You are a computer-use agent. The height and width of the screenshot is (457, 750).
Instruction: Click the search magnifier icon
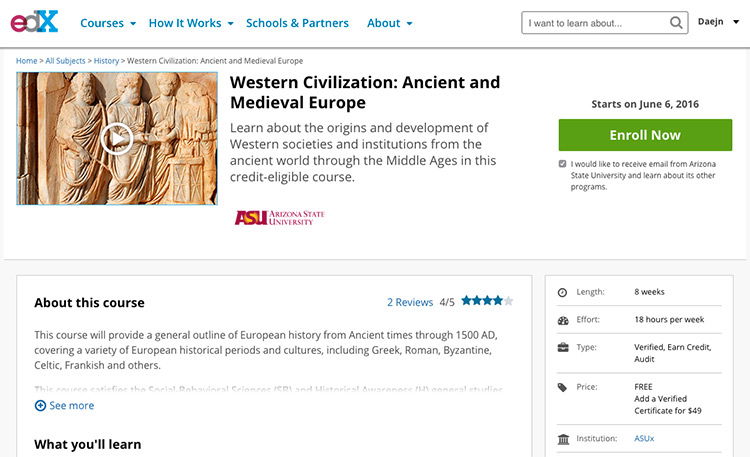[x=676, y=22]
